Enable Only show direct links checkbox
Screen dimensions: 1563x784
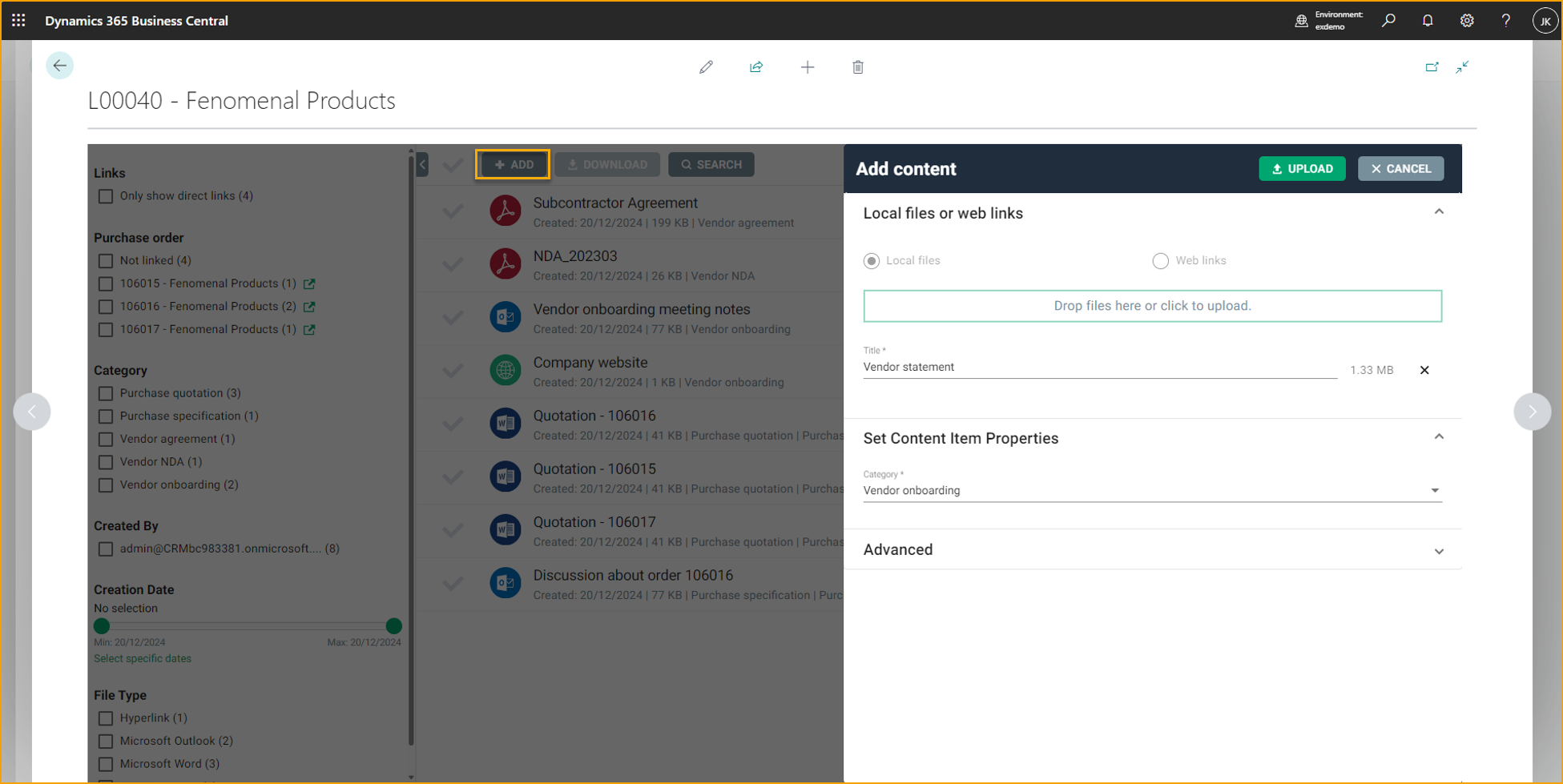click(x=106, y=196)
